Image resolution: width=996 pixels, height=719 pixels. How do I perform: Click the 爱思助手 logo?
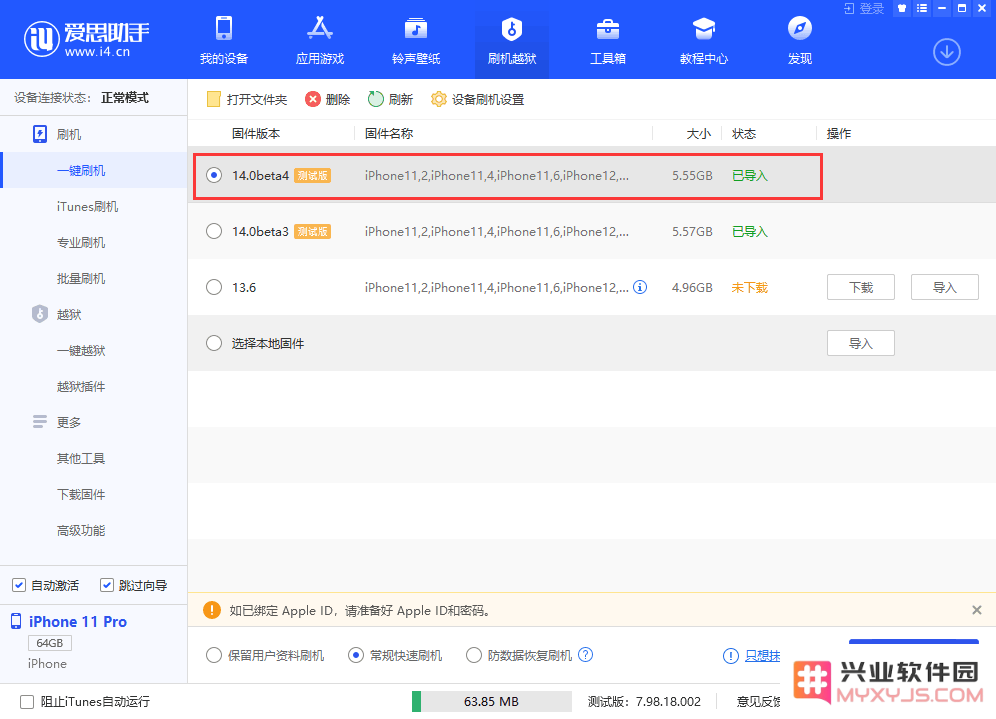(x=86, y=39)
